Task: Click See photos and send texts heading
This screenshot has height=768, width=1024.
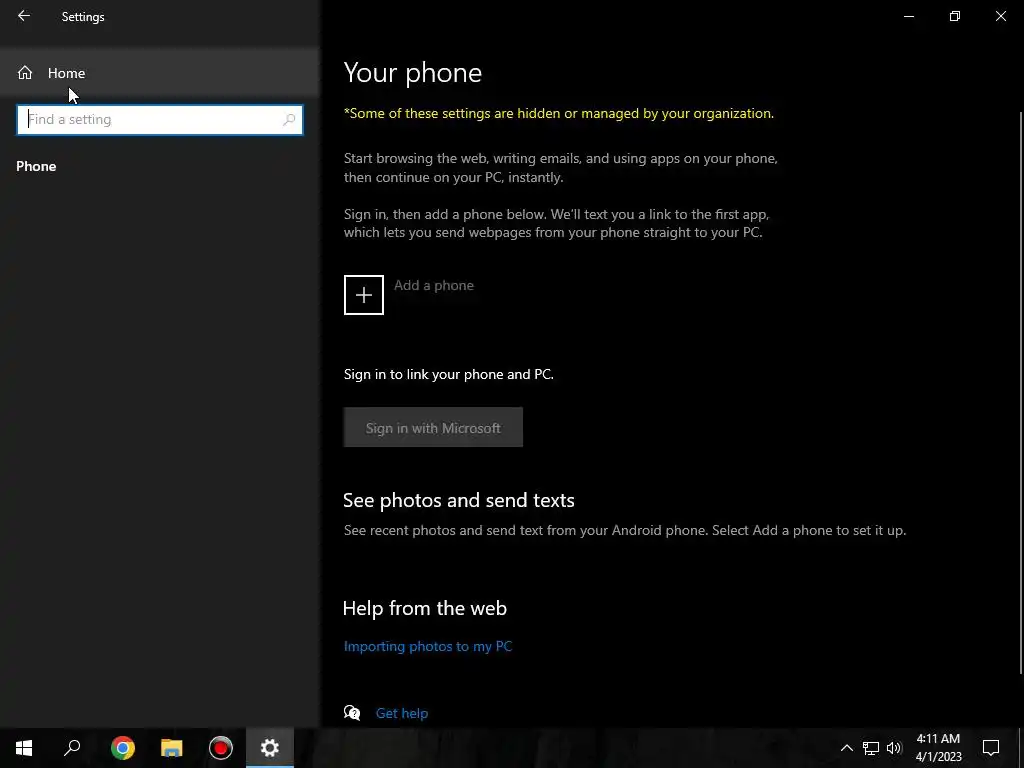Action: coord(458,500)
